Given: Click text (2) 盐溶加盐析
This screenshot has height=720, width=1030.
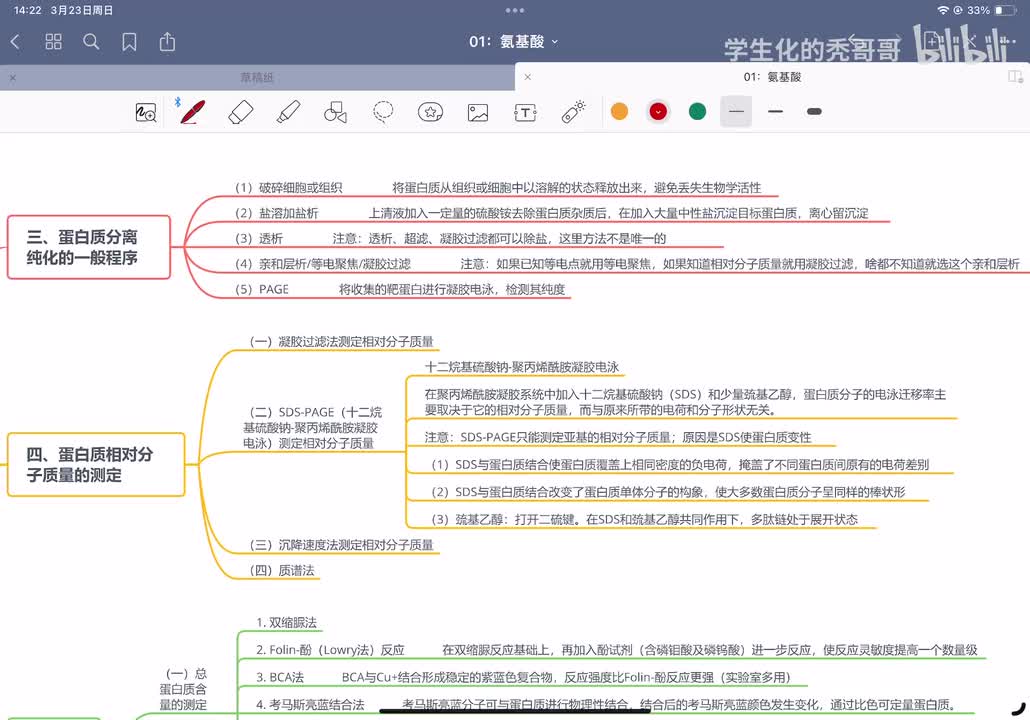Looking at the screenshot, I should (x=277, y=213).
